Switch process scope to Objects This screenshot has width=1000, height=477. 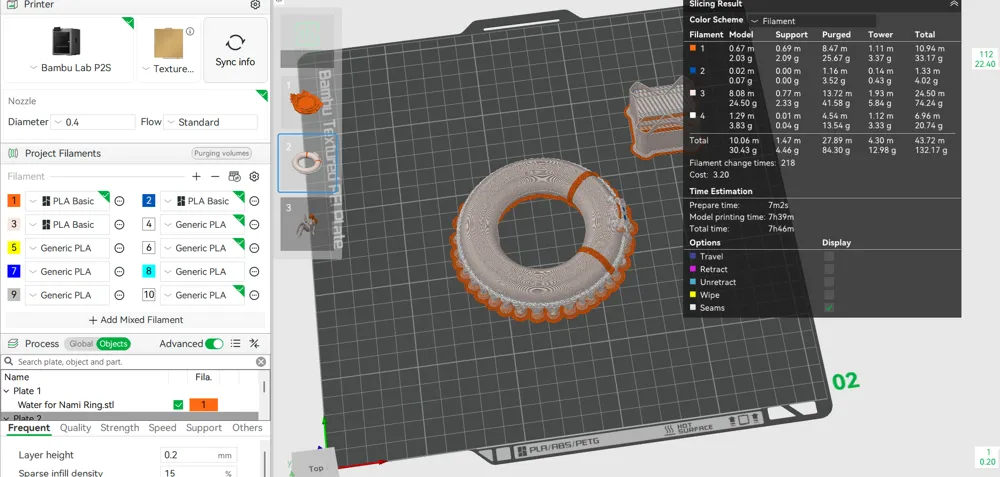(114, 344)
